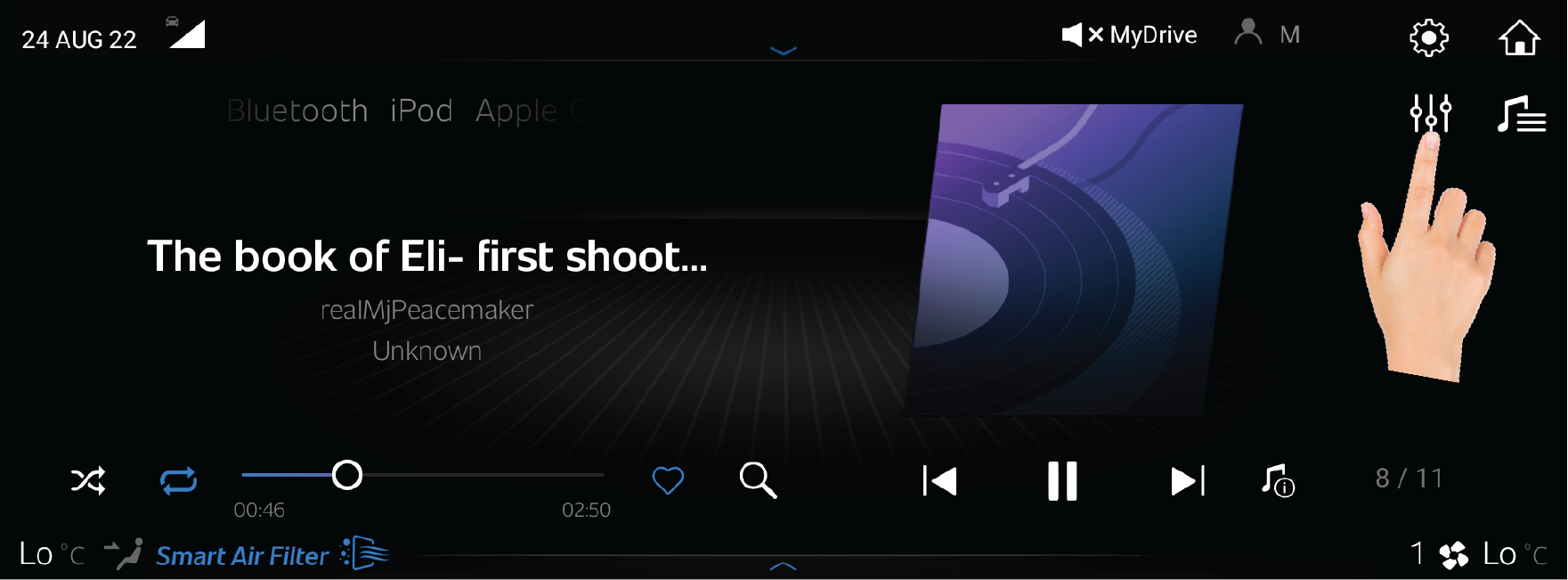Click the playback progress slider knob
This screenshot has height=580, width=1568.
(347, 475)
